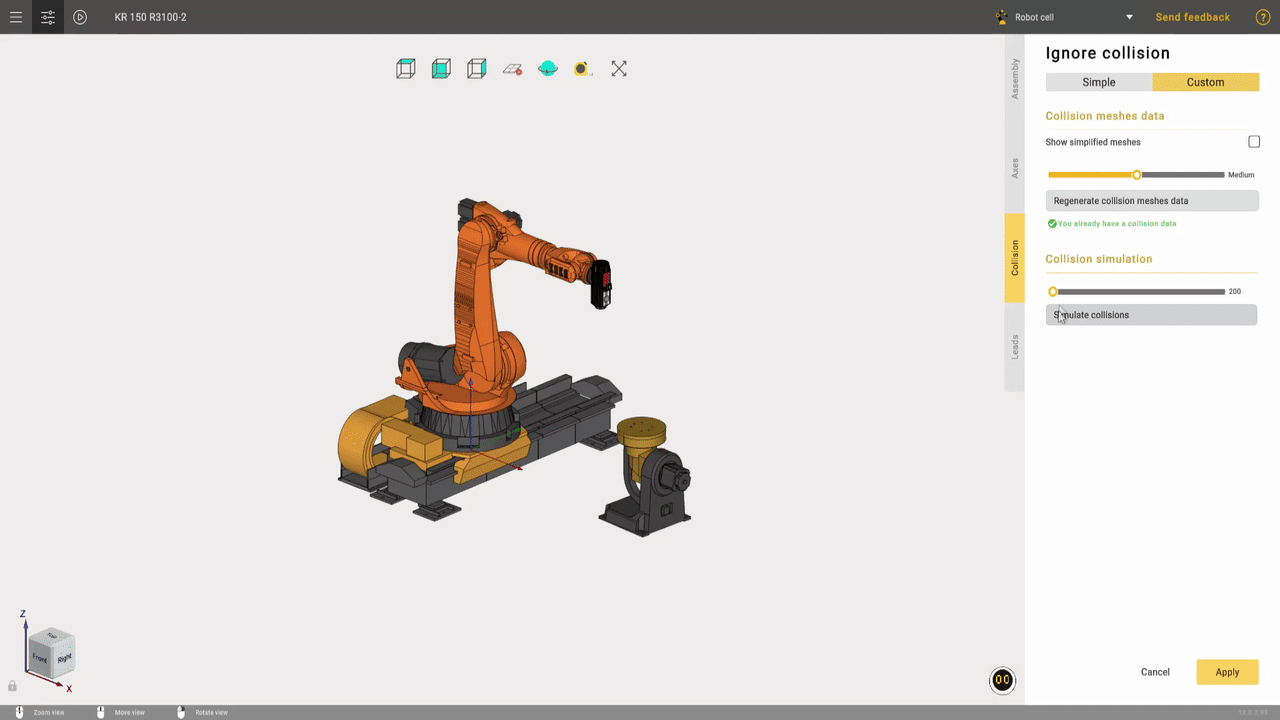
Task: Switch to the Simple mode
Action: pos(1098,82)
